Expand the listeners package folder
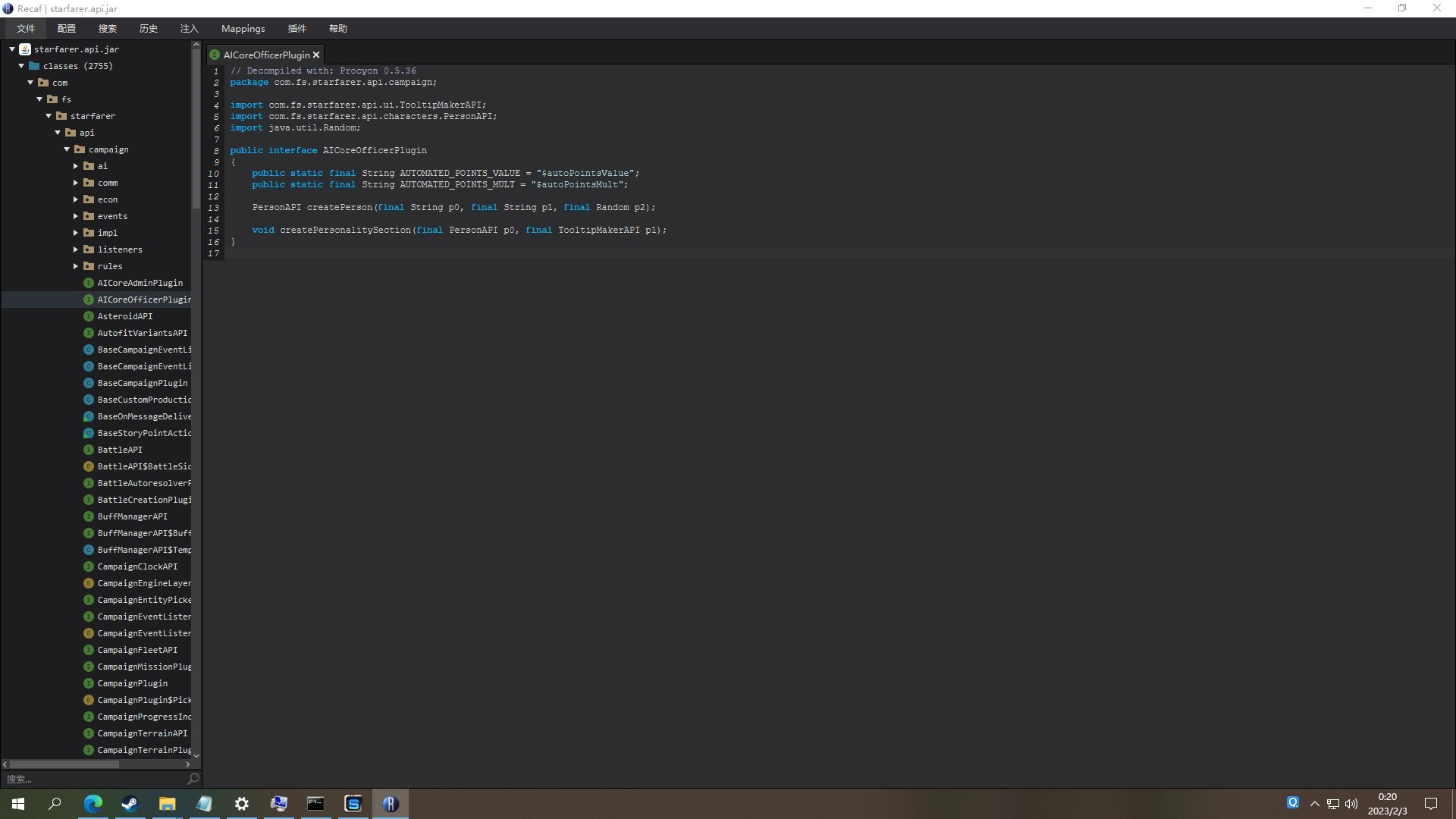Image resolution: width=1456 pixels, height=819 pixels. click(76, 249)
